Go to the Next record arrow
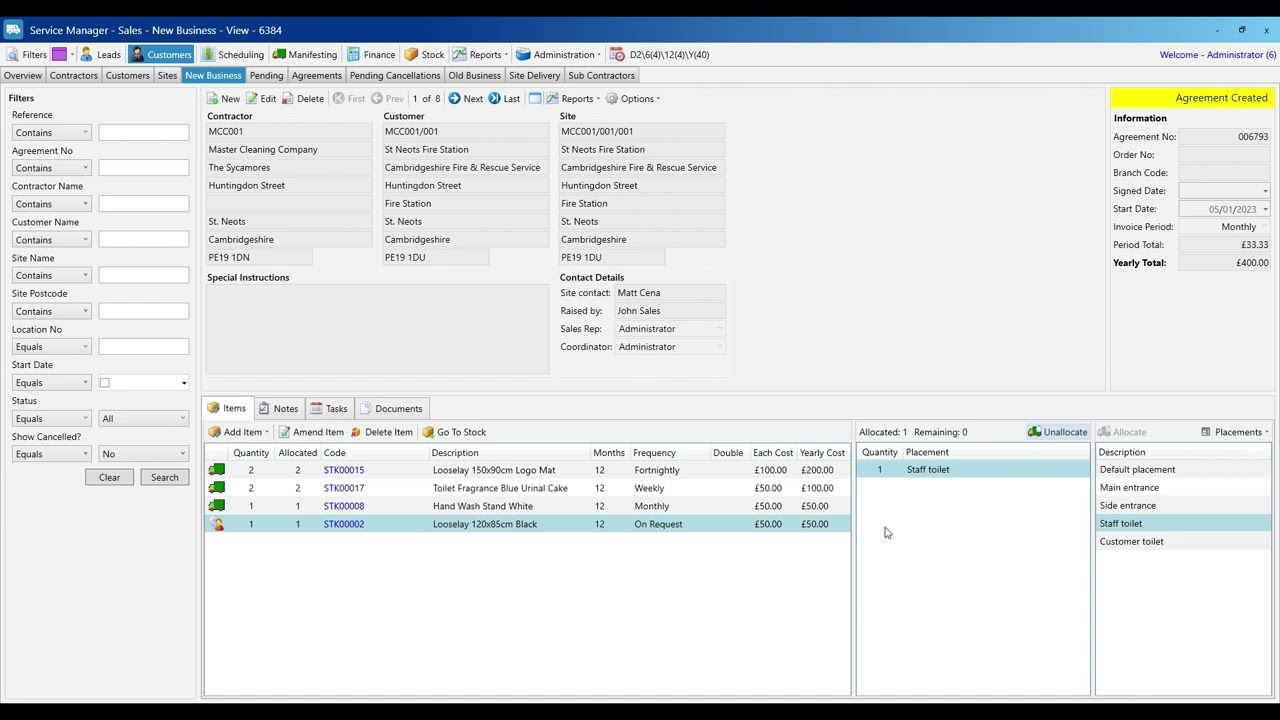The image size is (1280, 720). [x=454, y=99]
